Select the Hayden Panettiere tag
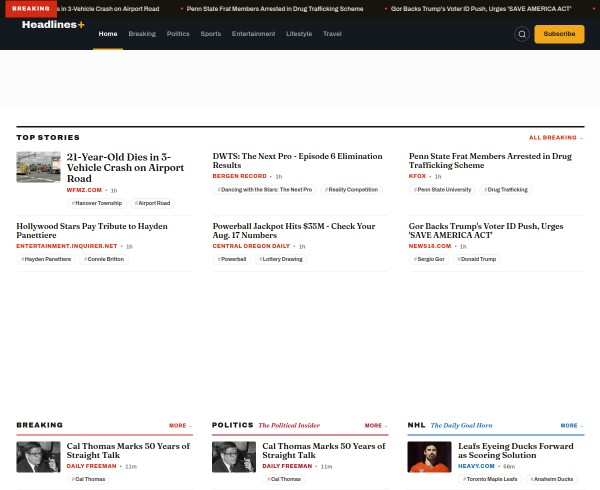The height and width of the screenshot is (490, 600). [46, 259]
